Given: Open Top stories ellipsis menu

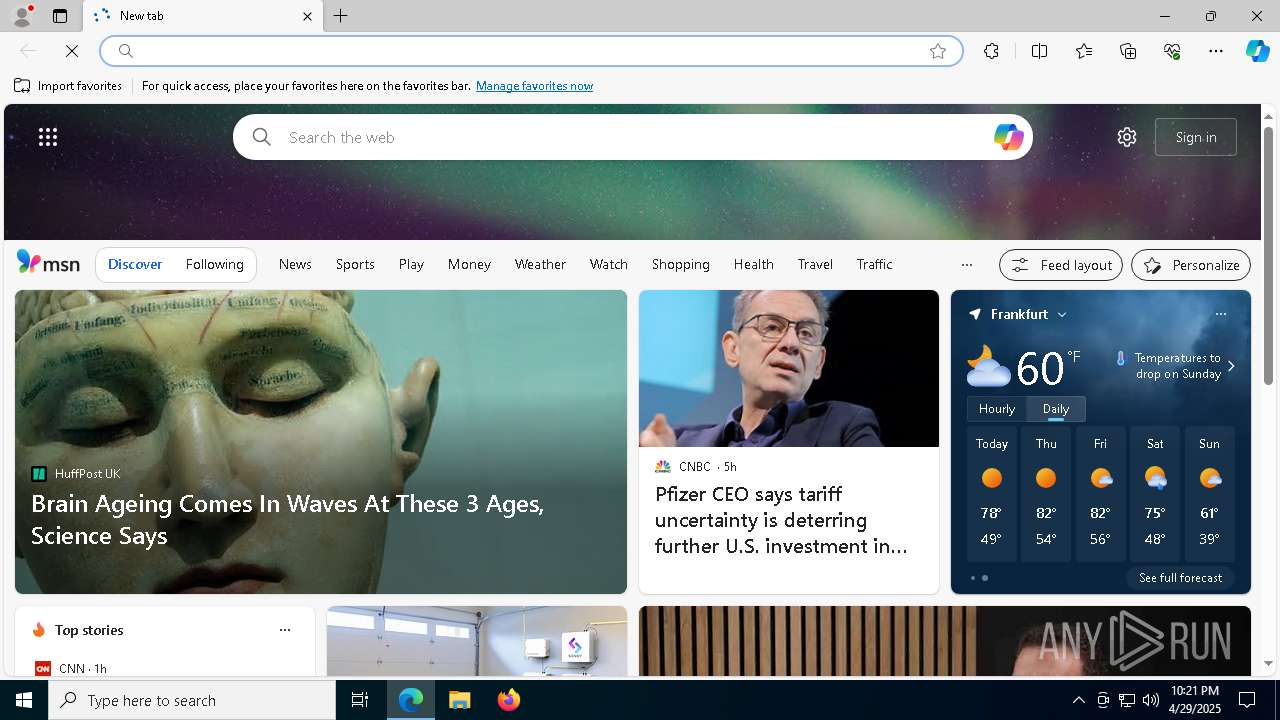Looking at the screenshot, I should (x=285, y=630).
